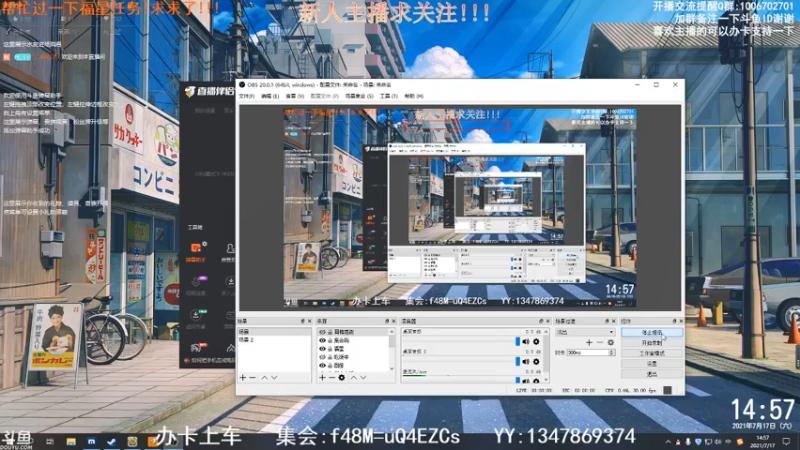Click Sources list scroll down arrow
Image resolution: width=800 pixels, height=450 pixels.
392,369
